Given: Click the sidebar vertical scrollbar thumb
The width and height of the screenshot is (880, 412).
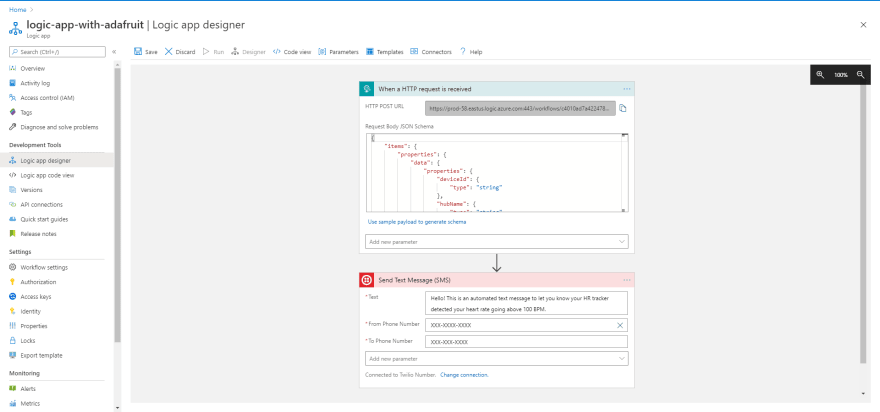Looking at the screenshot, I should click(117, 205).
